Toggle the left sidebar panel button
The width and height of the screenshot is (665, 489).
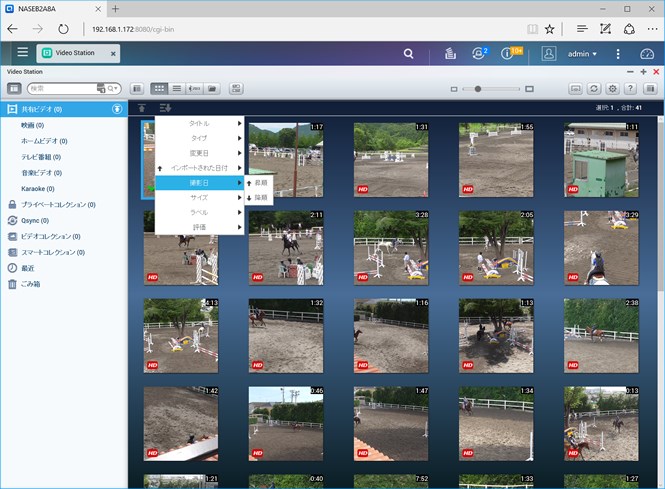(14, 89)
